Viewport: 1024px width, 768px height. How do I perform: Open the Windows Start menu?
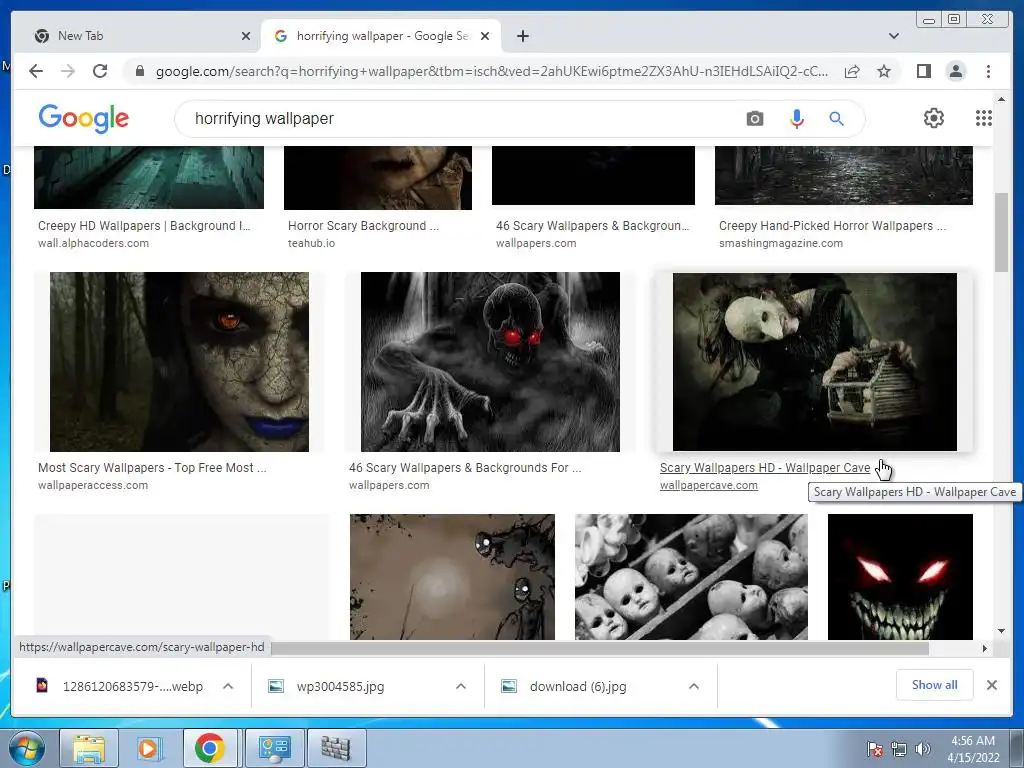(26, 748)
